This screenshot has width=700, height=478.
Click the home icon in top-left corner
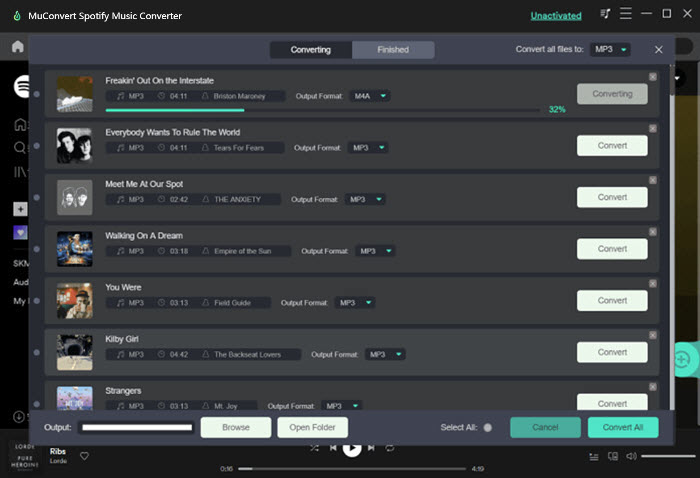[x=17, y=47]
